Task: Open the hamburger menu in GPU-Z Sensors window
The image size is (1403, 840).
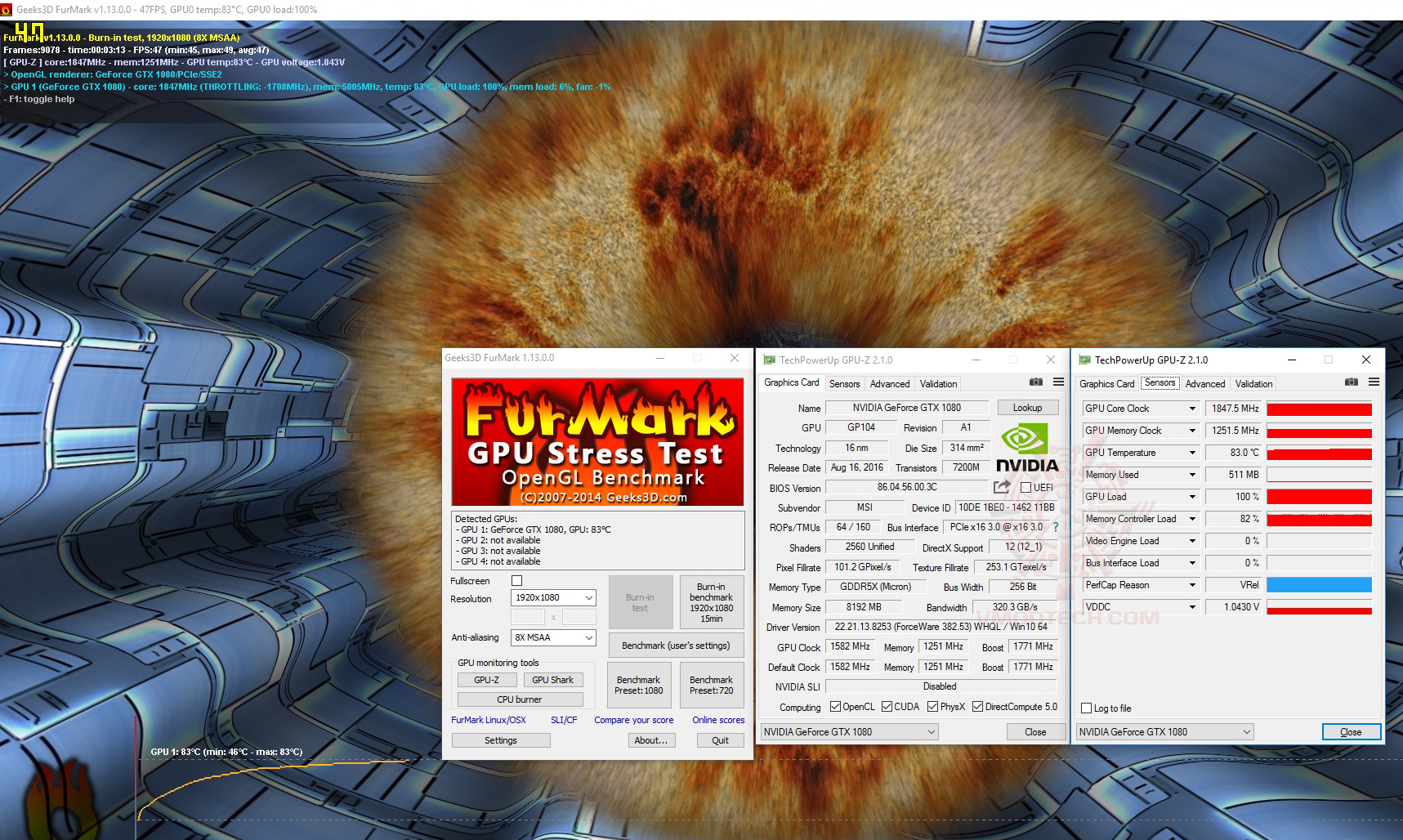Action: tap(1374, 382)
